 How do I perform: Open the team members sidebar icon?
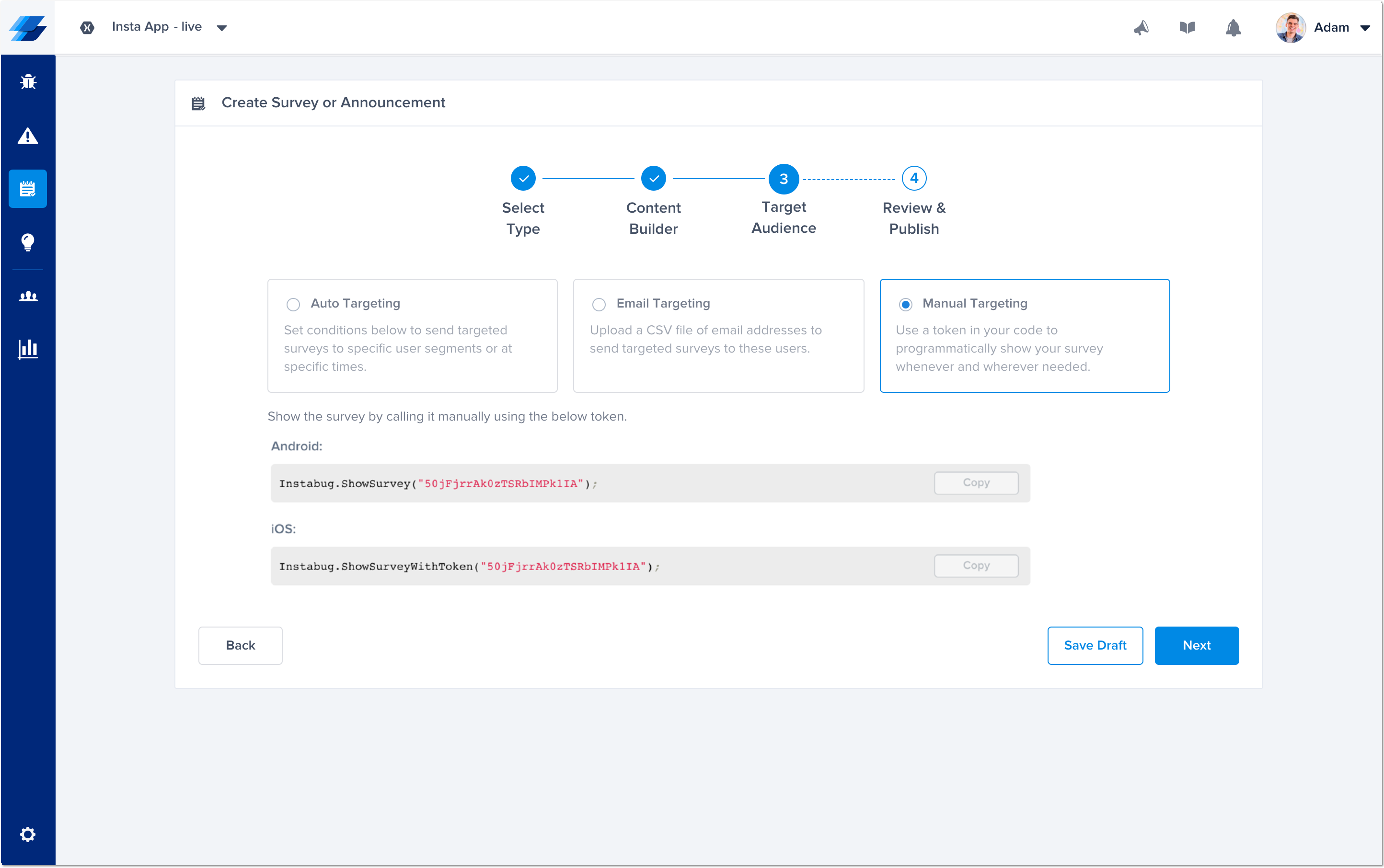(x=28, y=296)
